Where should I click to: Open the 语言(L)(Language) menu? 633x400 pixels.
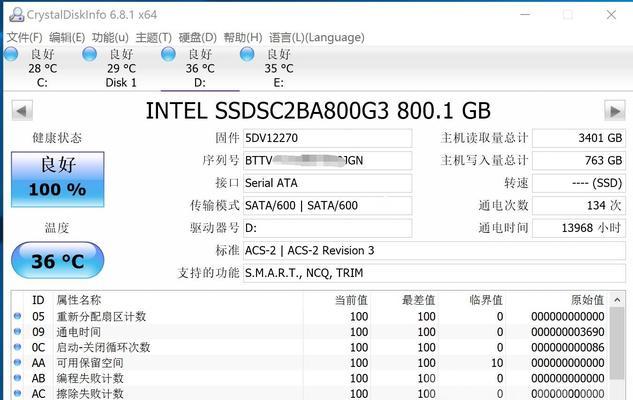[x=316, y=38]
